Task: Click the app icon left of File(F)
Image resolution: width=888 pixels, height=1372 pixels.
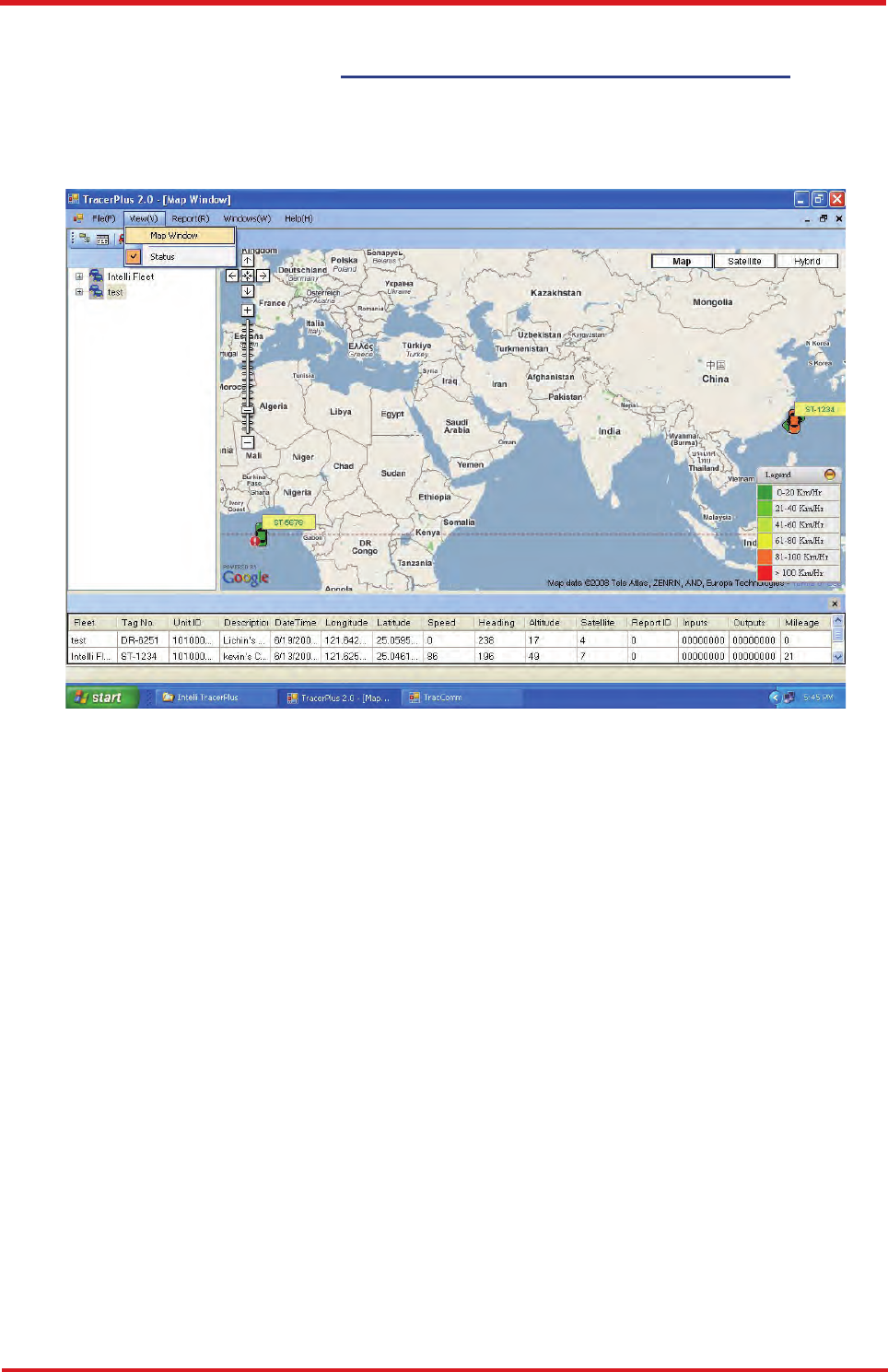Action: pyautogui.click(x=78, y=218)
